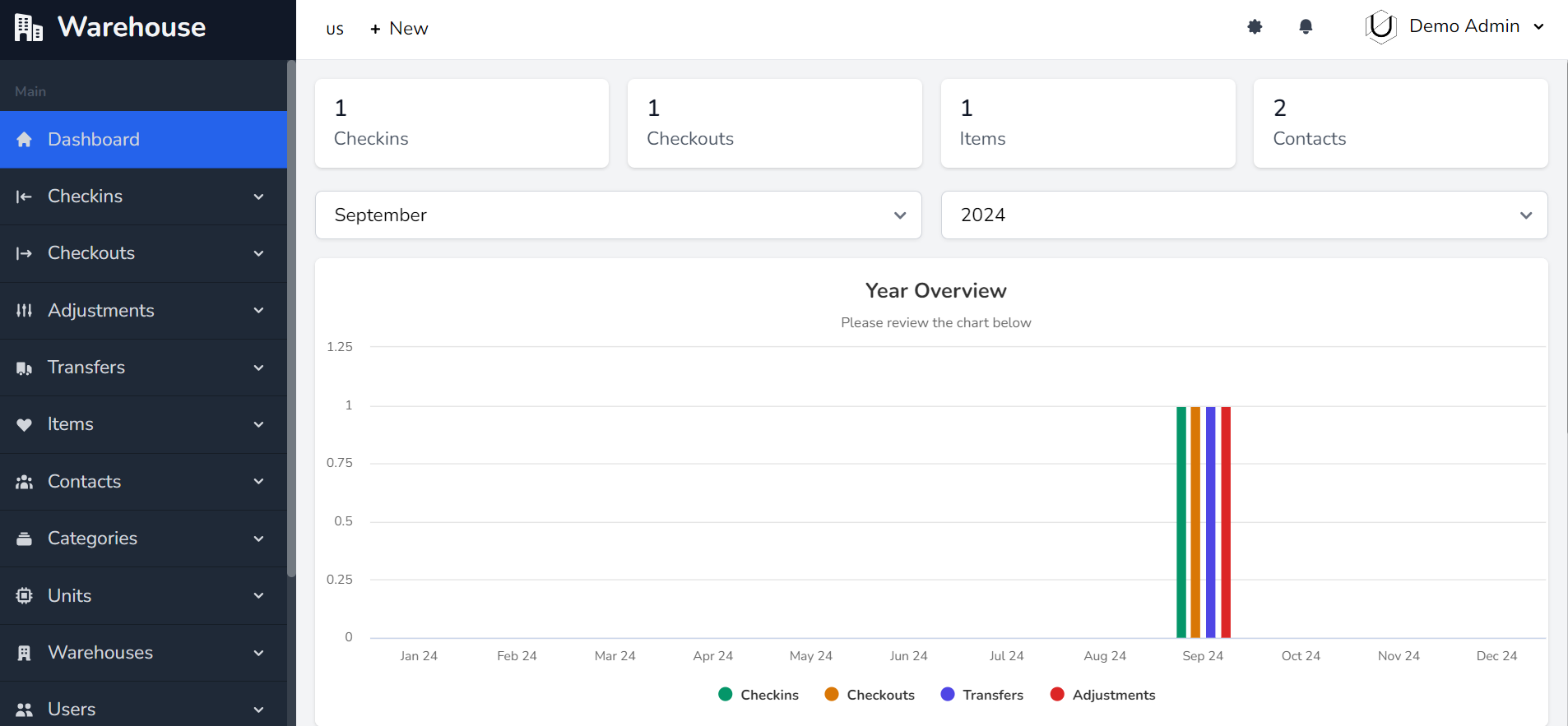Click the Demo Admin avatar logo
Viewport: 1568px width, 726px height.
[x=1381, y=27]
